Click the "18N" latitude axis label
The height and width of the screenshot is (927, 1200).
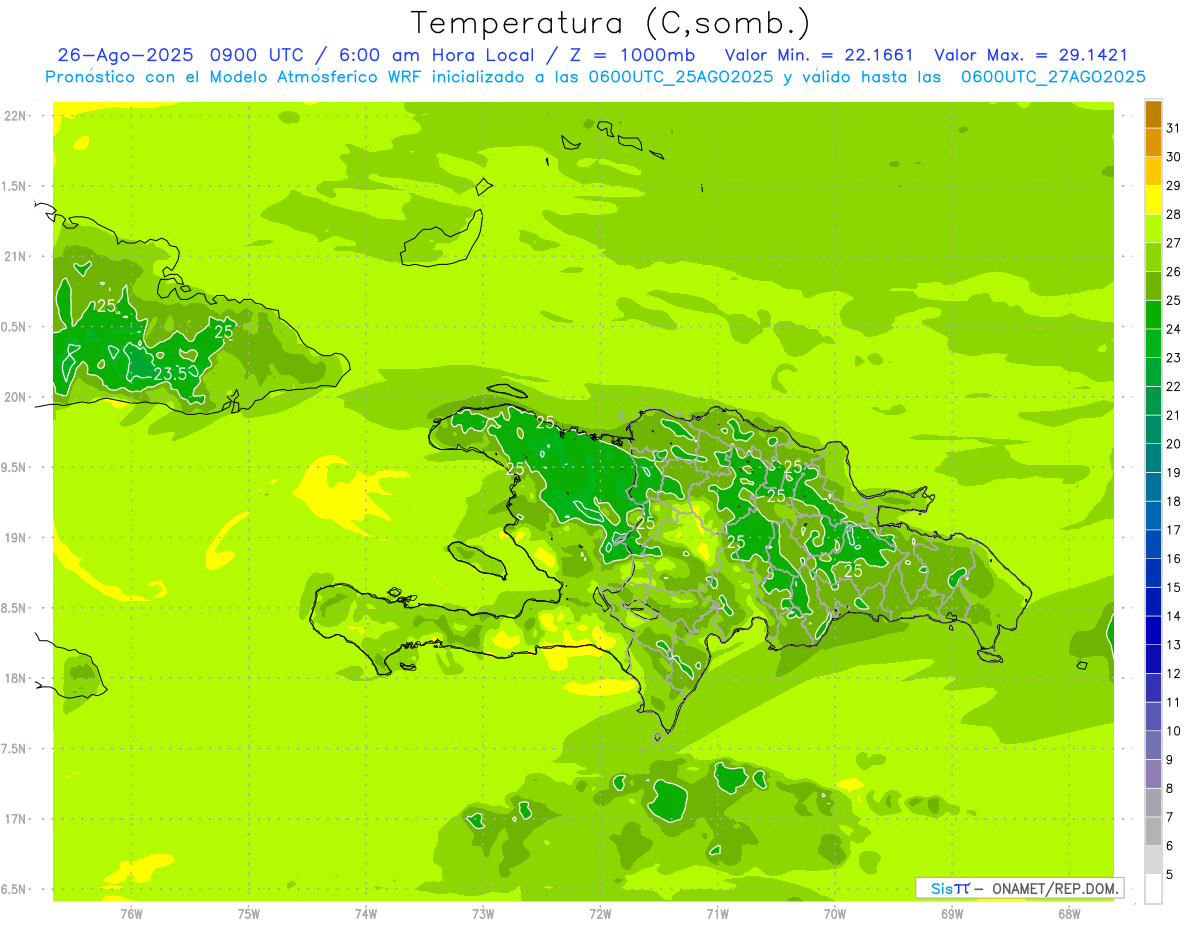coord(15,679)
